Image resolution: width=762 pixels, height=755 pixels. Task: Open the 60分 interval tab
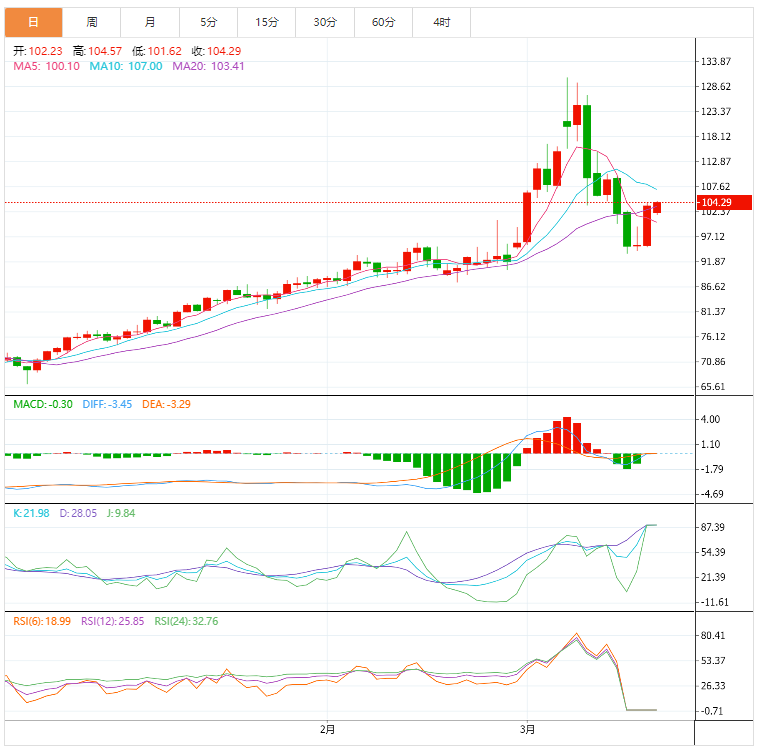383,22
